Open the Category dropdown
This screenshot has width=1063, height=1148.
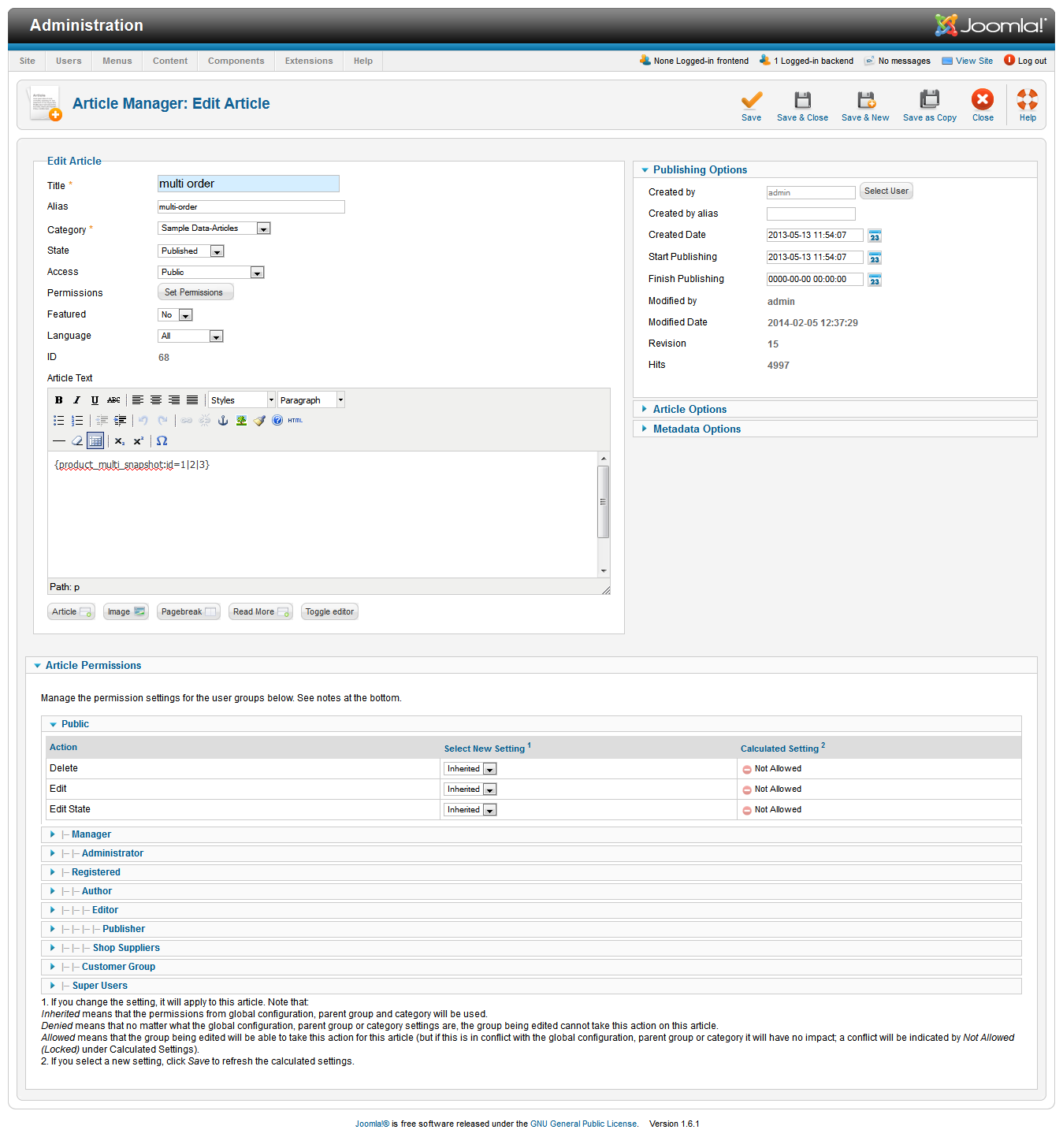coord(214,228)
